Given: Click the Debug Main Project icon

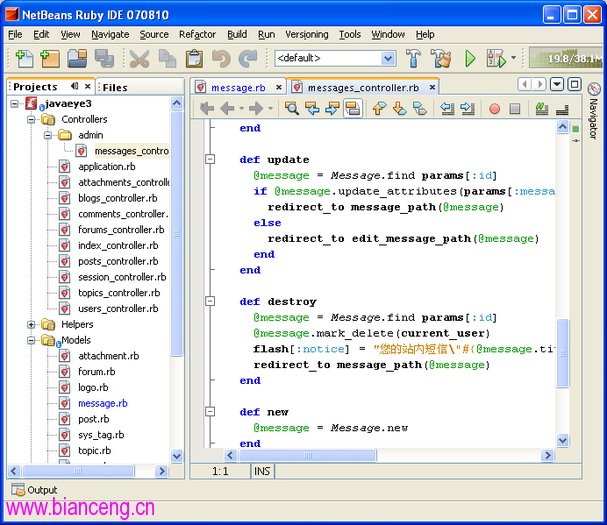Looking at the screenshot, I should pos(496,59).
